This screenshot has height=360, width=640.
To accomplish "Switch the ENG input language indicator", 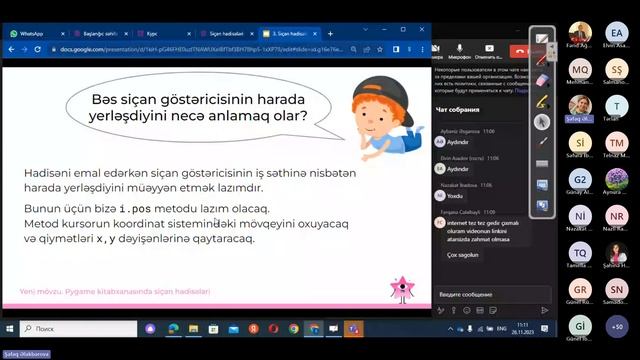I will pyautogui.click(x=502, y=329).
